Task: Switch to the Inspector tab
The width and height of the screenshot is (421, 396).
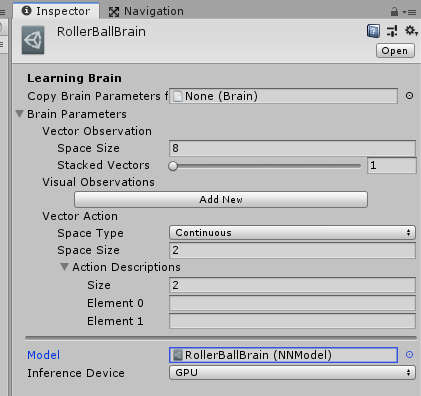Action: pyautogui.click(x=56, y=11)
